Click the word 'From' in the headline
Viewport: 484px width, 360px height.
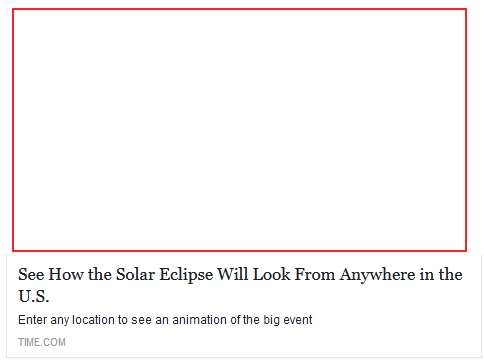point(315,275)
